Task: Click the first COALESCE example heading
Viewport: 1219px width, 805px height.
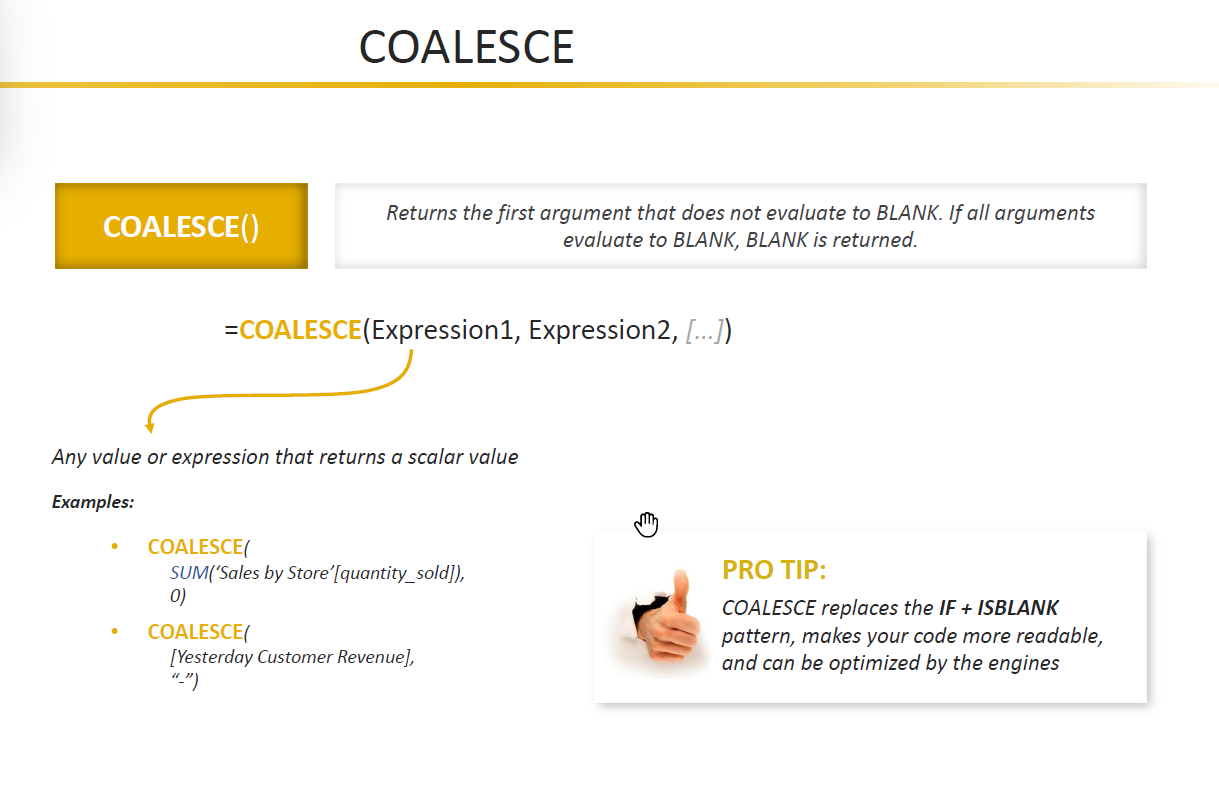Action: point(195,547)
